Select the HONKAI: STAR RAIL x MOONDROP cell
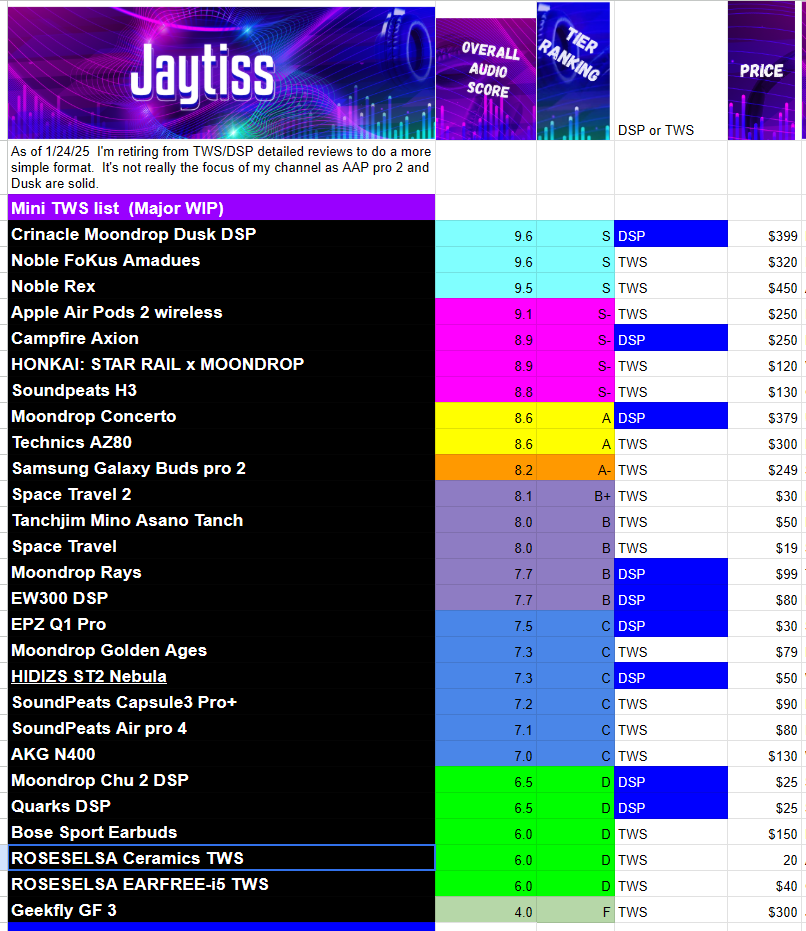This screenshot has width=806, height=931. point(222,364)
